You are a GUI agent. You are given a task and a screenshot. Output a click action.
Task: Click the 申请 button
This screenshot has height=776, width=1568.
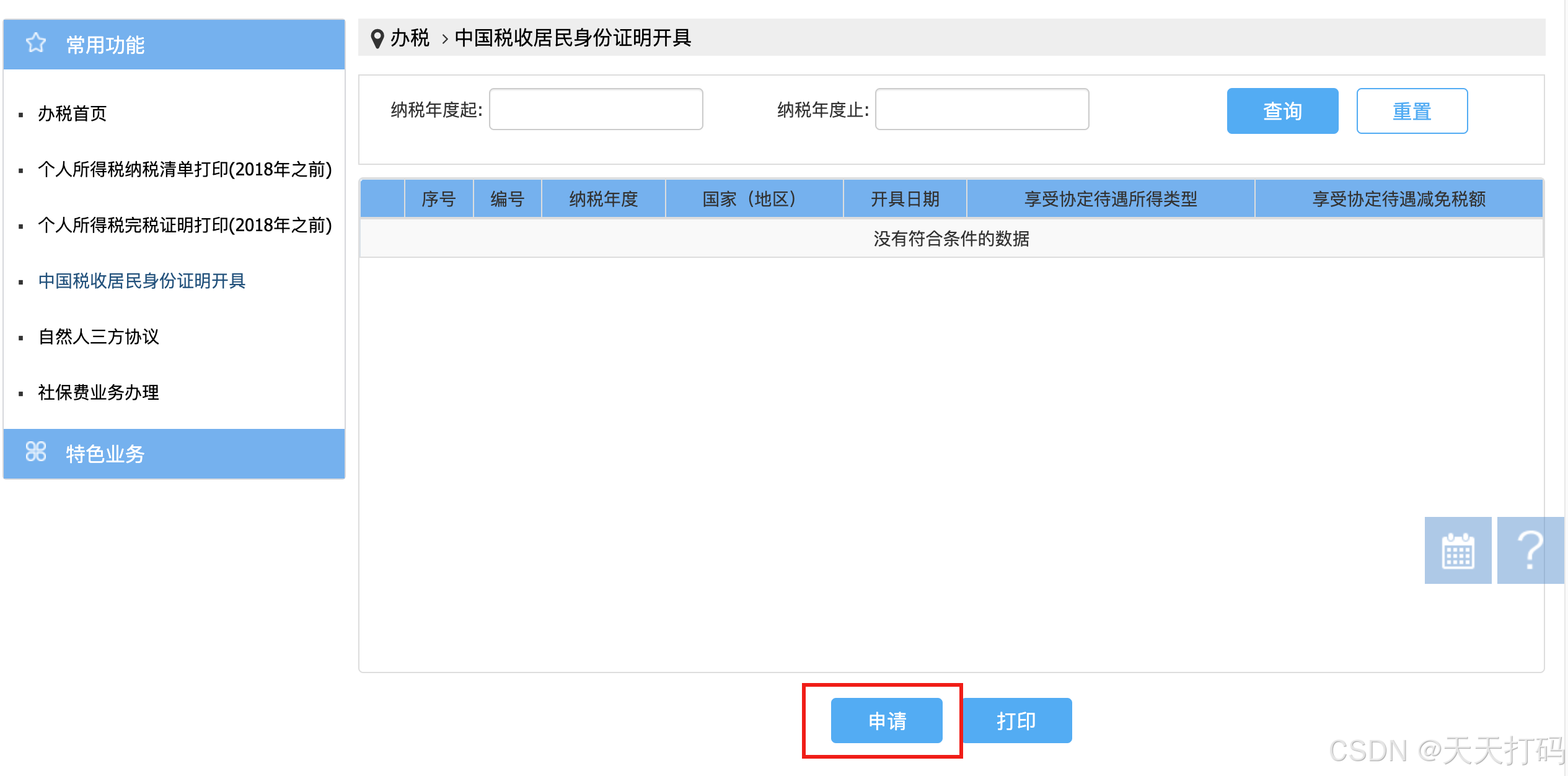click(x=886, y=720)
